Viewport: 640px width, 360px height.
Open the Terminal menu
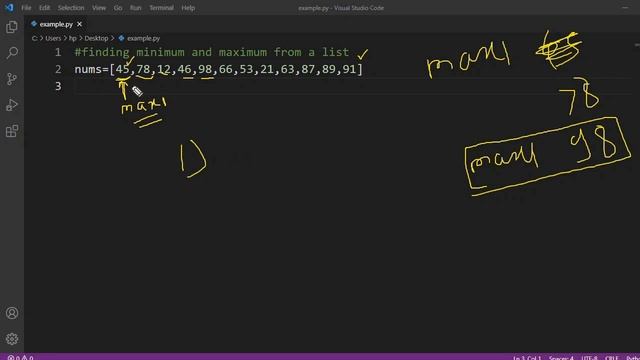coord(161,8)
